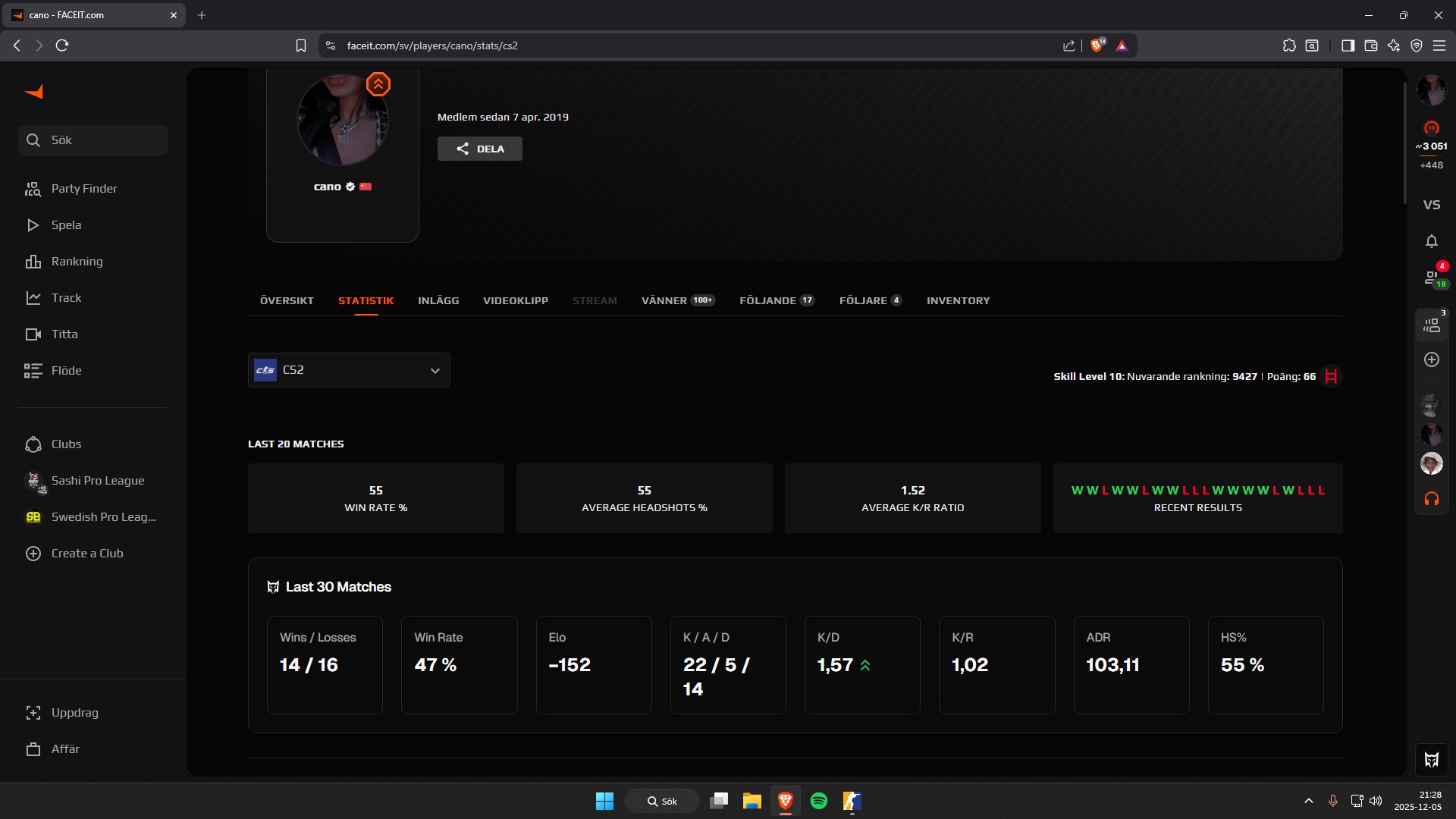
Task: Open the VIDEOKLIPP tab
Action: click(x=516, y=301)
